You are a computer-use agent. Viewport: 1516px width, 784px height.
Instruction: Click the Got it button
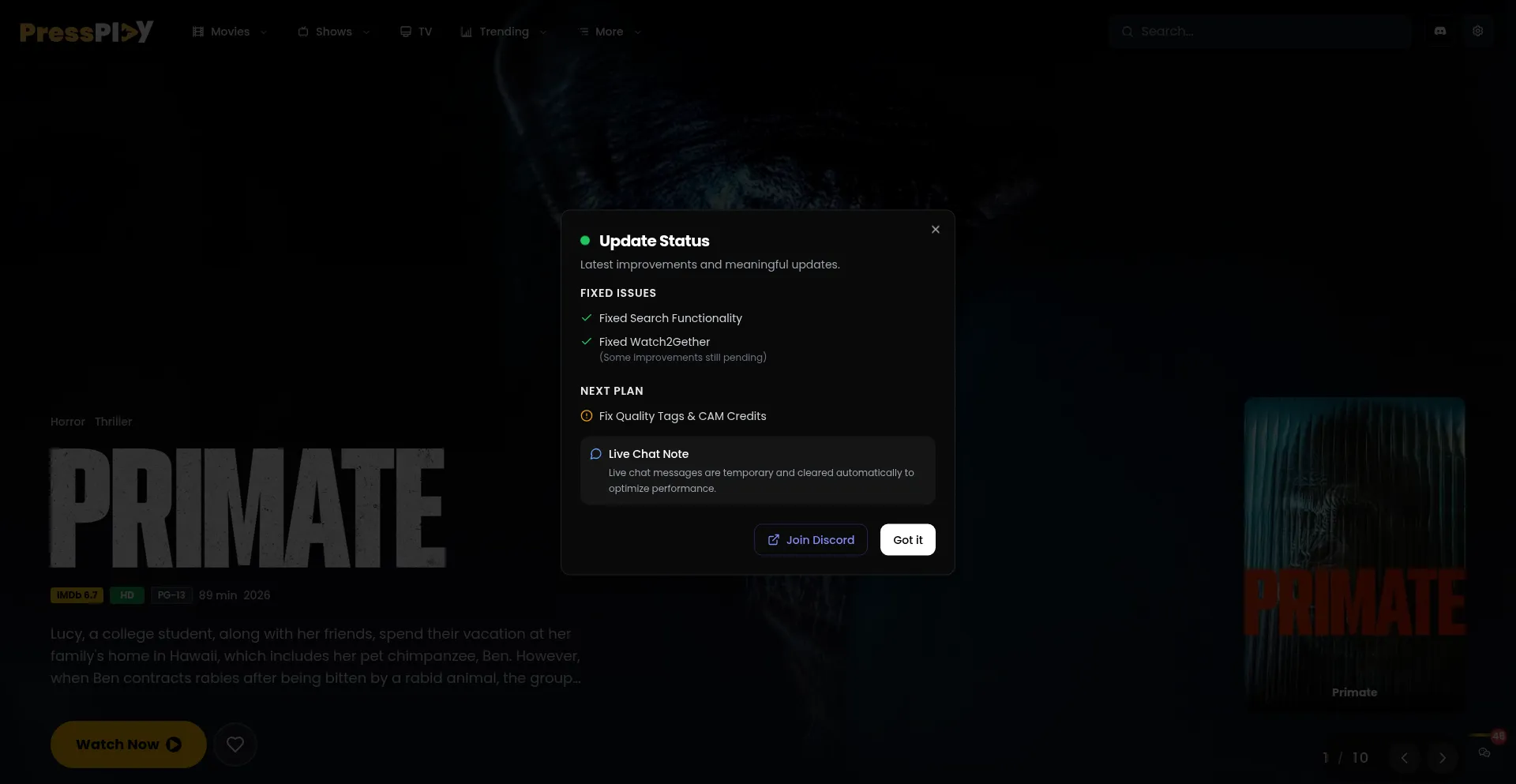coord(908,540)
